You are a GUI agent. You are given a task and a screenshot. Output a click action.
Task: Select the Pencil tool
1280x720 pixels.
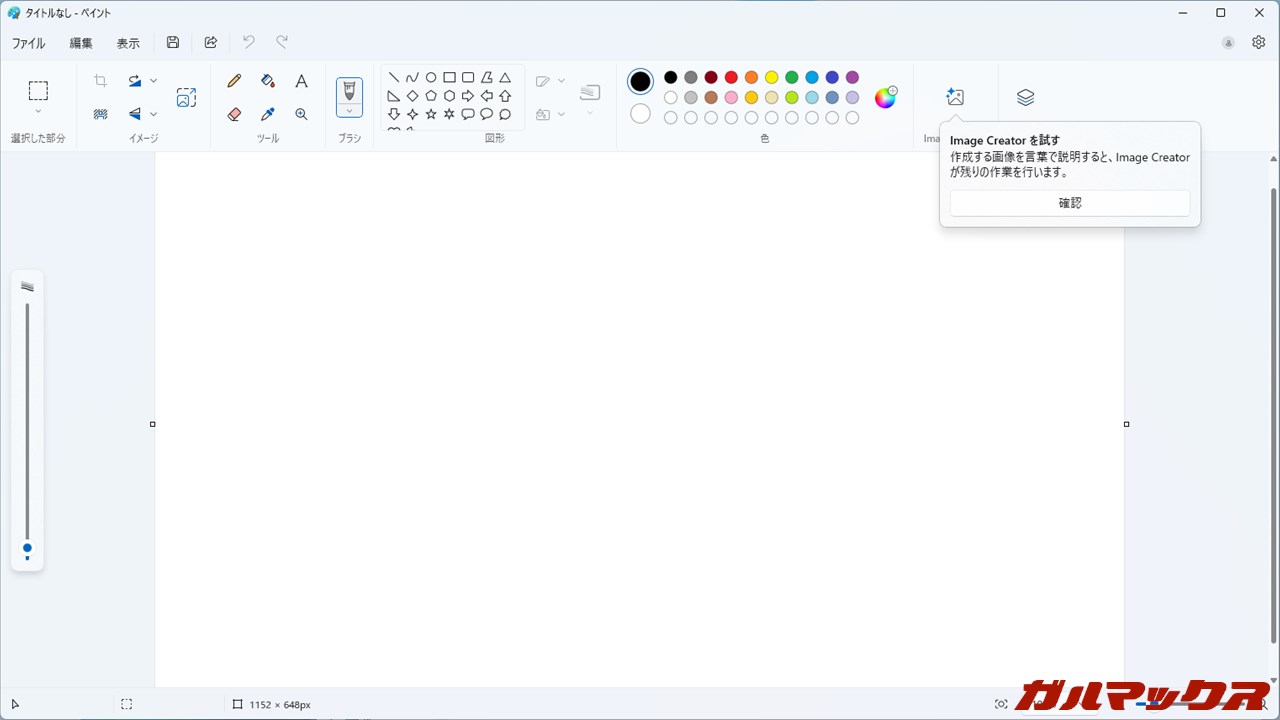pos(234,81)
